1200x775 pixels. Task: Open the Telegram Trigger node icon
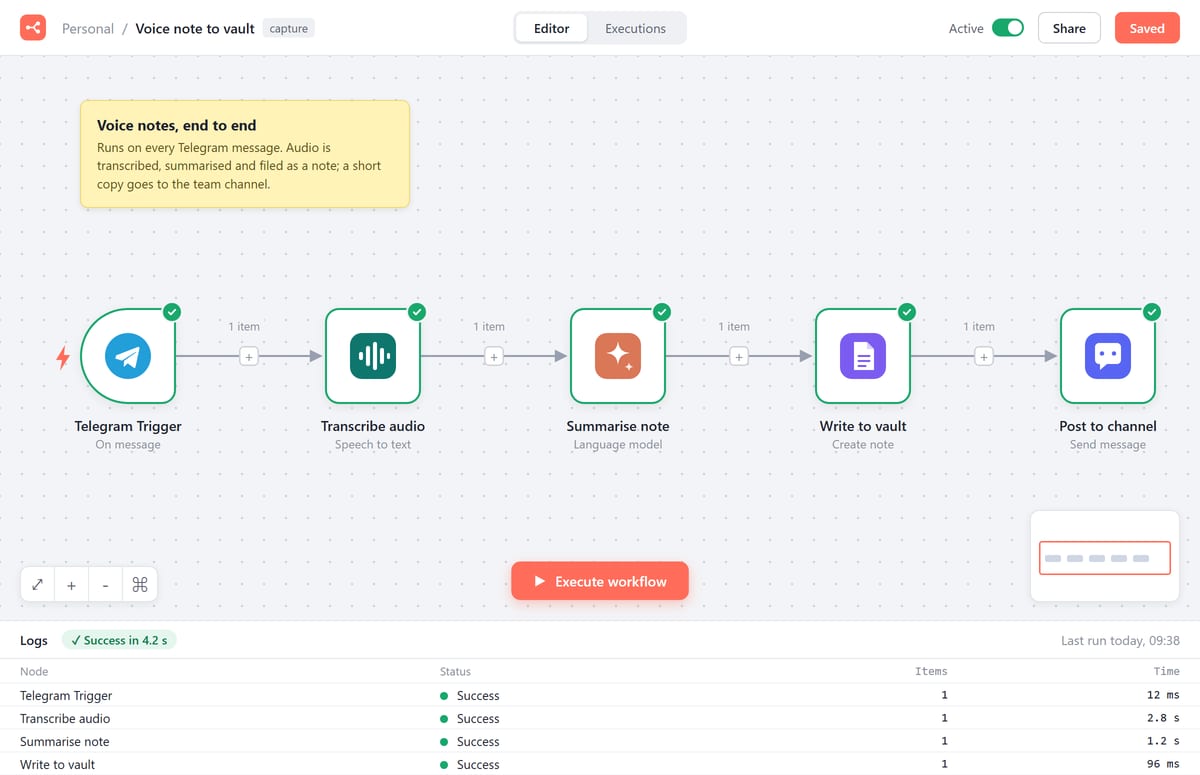coord(128,356)
